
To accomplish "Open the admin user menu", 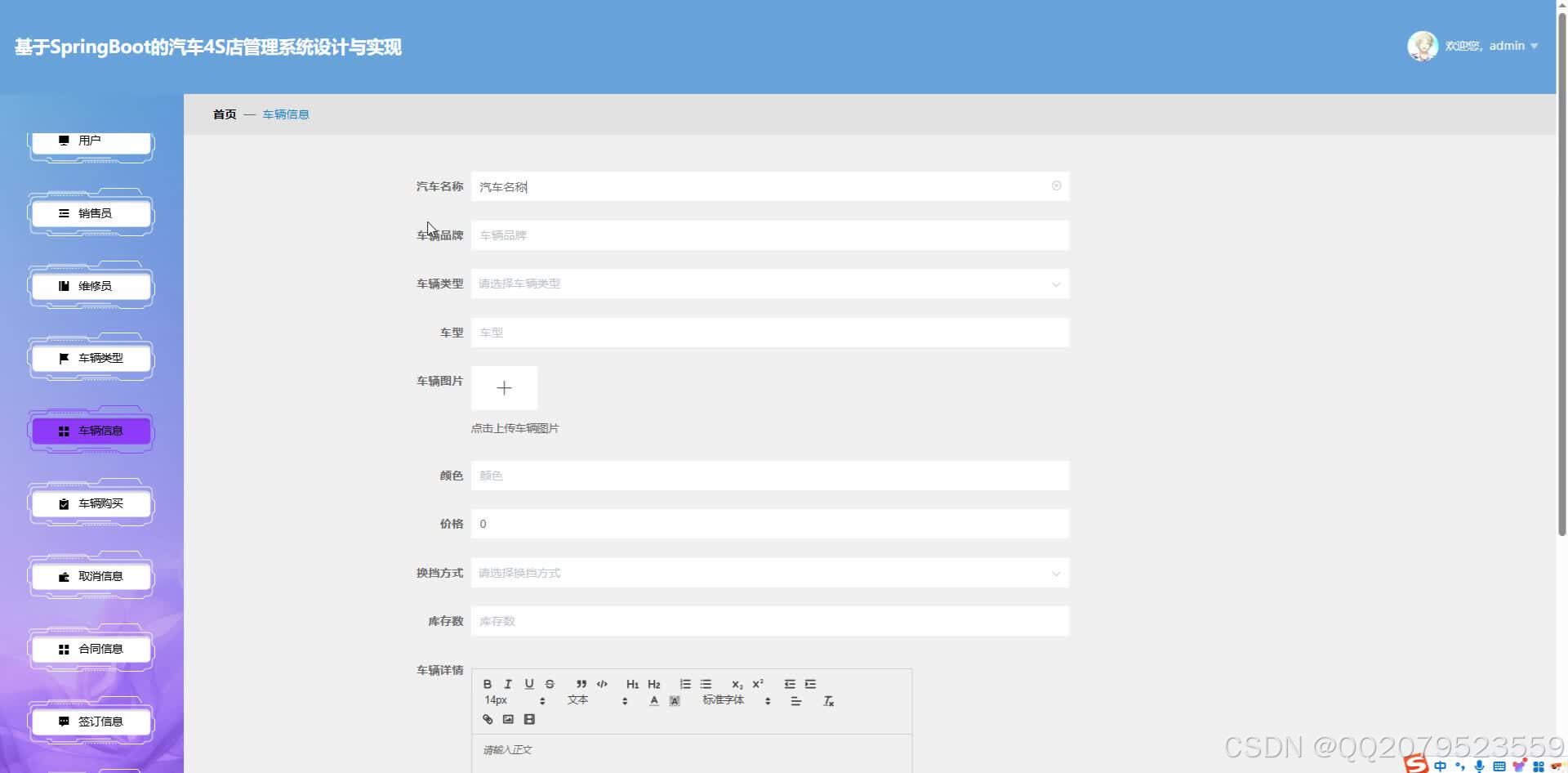I will [1491, 46].
